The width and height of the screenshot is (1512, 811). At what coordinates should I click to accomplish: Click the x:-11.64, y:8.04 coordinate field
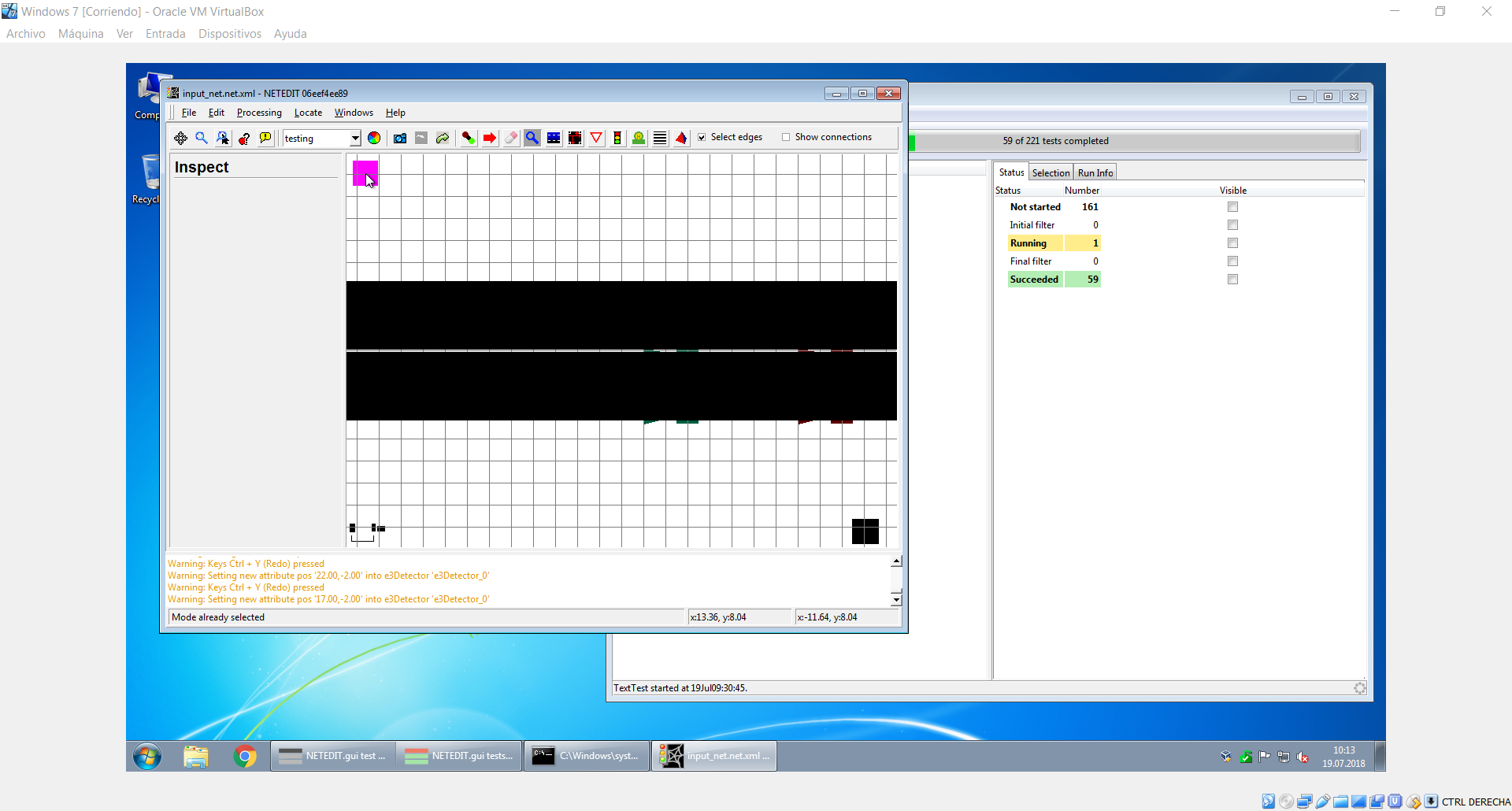pyautogui.click(x=847, y=617)
